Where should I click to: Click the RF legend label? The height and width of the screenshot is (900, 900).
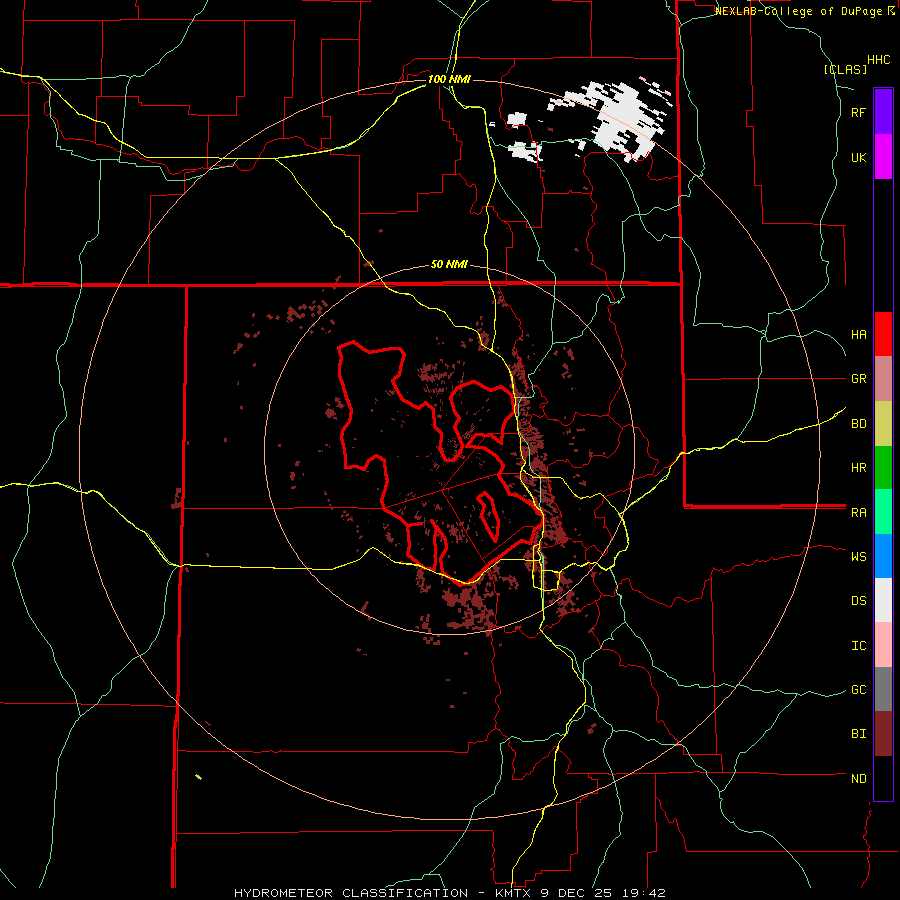coord(858,112)
